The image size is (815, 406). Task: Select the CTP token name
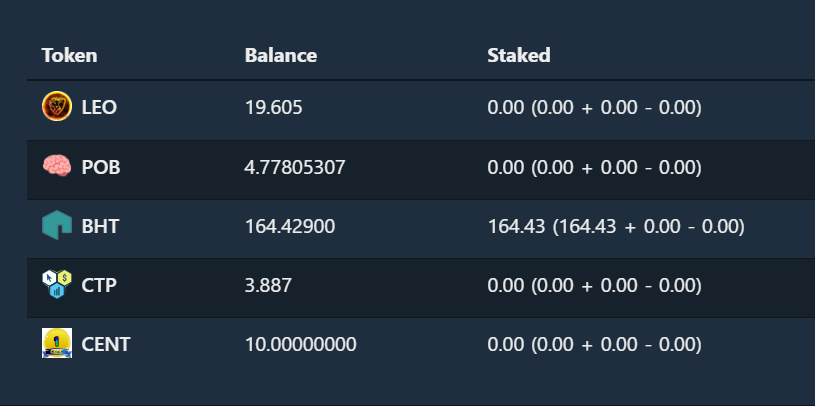99,285
